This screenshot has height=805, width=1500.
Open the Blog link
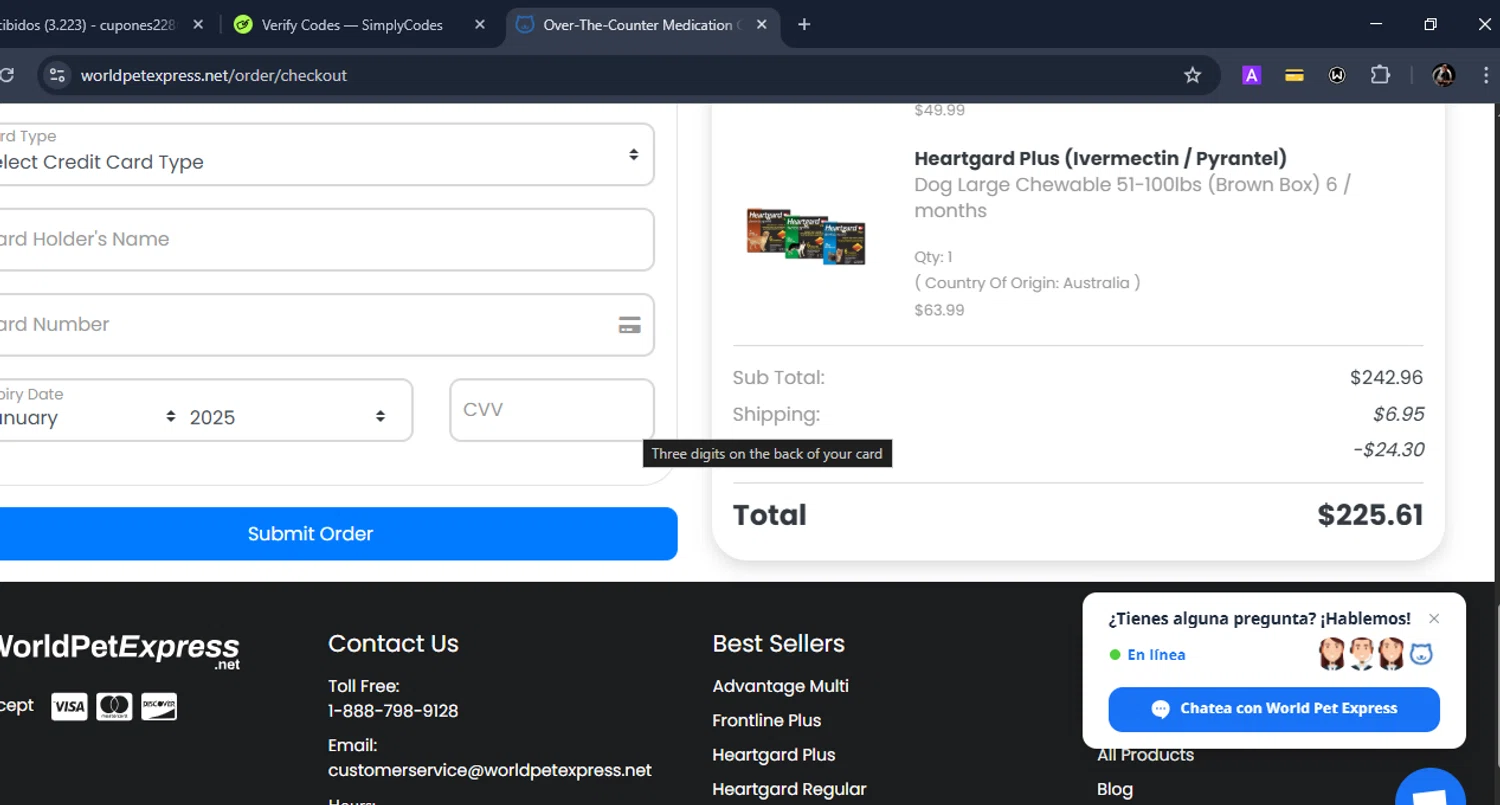(x=1114, y=789)
